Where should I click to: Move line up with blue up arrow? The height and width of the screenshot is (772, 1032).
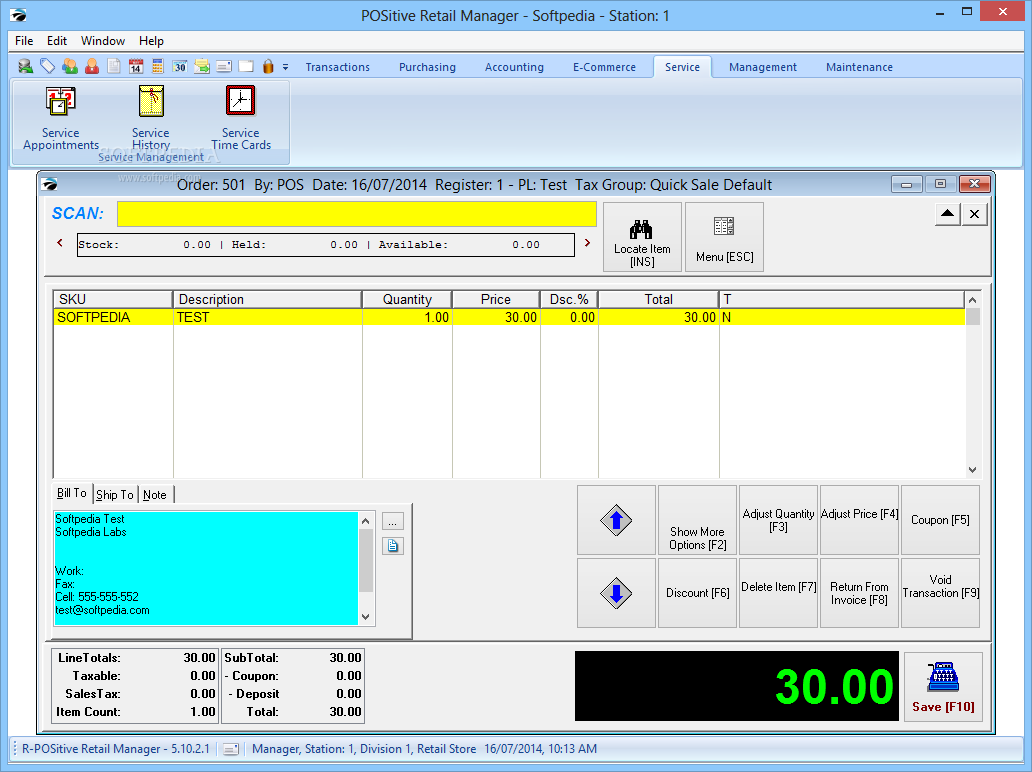[x=617, y=520]
